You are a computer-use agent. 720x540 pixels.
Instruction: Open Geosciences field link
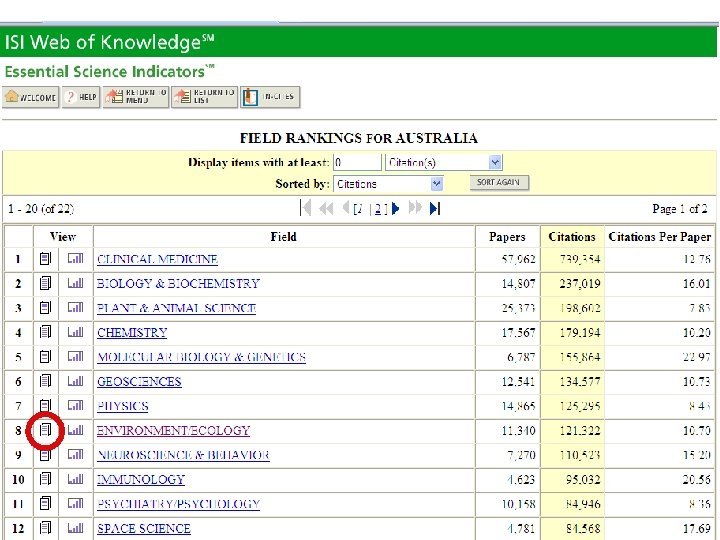point(139,382)
